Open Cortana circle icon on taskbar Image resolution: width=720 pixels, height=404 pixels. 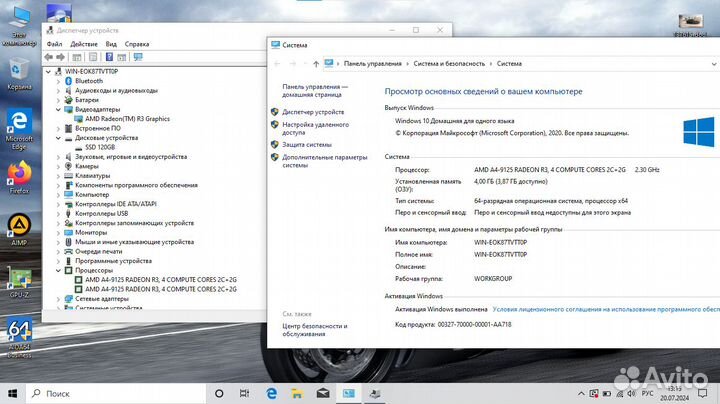219,393
